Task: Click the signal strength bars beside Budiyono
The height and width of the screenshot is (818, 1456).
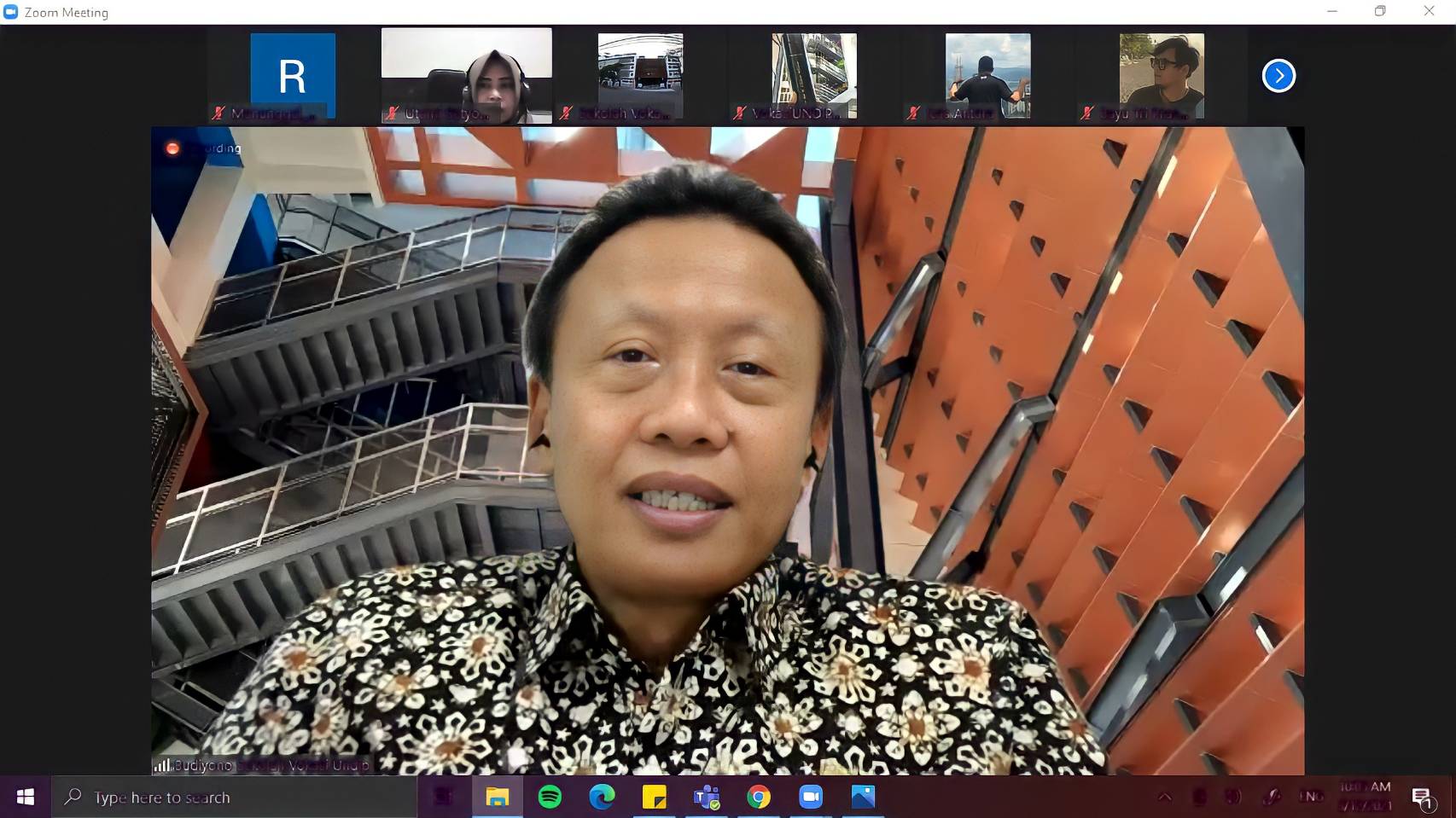Action: [161, 765]
